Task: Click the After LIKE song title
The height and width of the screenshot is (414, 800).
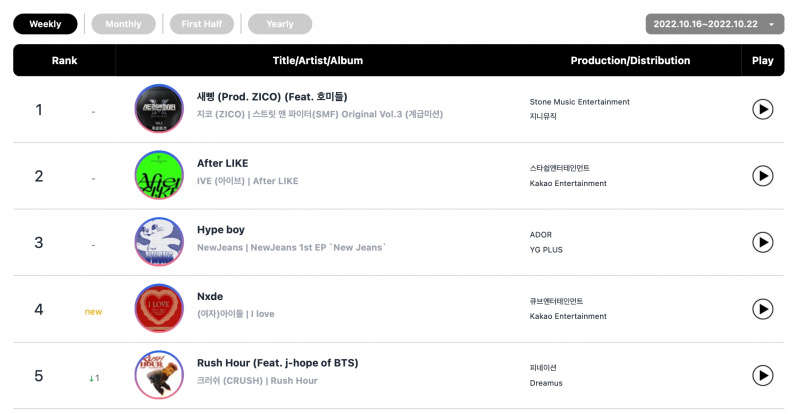Action: 222,163
